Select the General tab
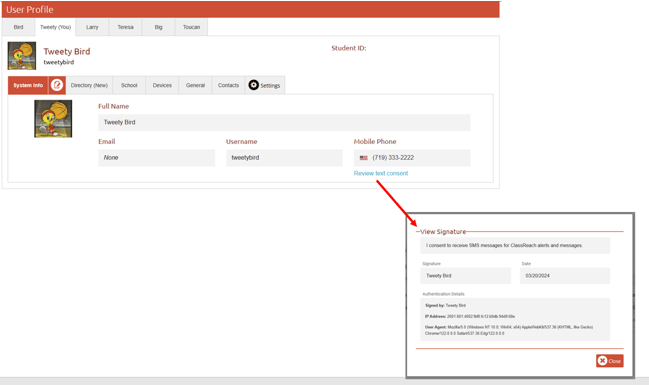This screenshot has height=385, width=649. click(195, 85)
